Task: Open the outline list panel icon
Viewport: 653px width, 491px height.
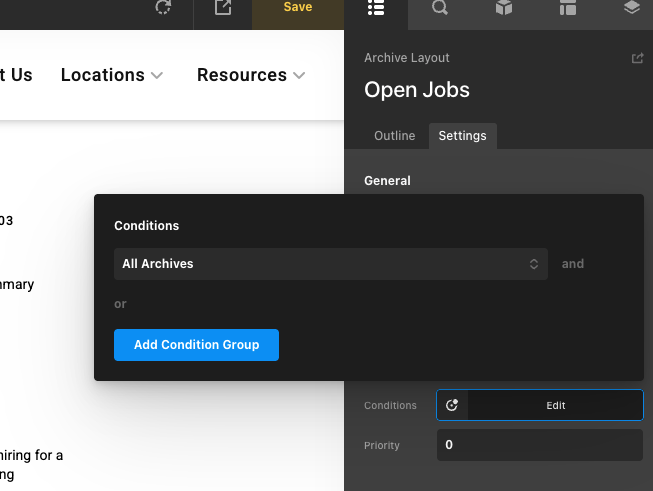Action: tap(376, 9)
